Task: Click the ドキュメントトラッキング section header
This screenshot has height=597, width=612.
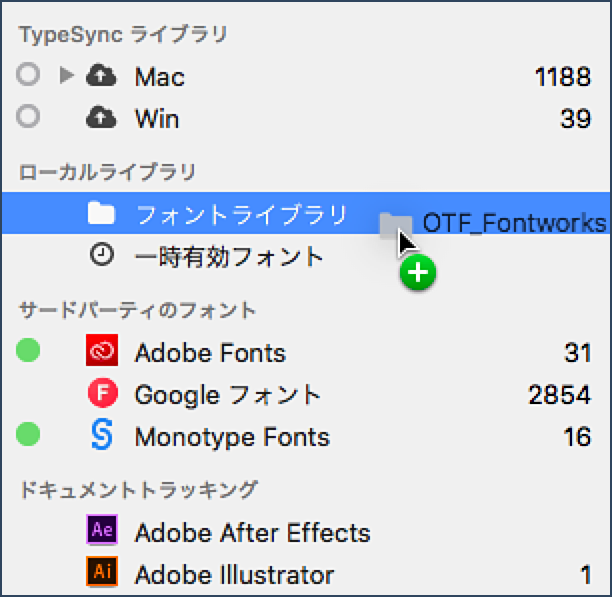Action: 139,489
